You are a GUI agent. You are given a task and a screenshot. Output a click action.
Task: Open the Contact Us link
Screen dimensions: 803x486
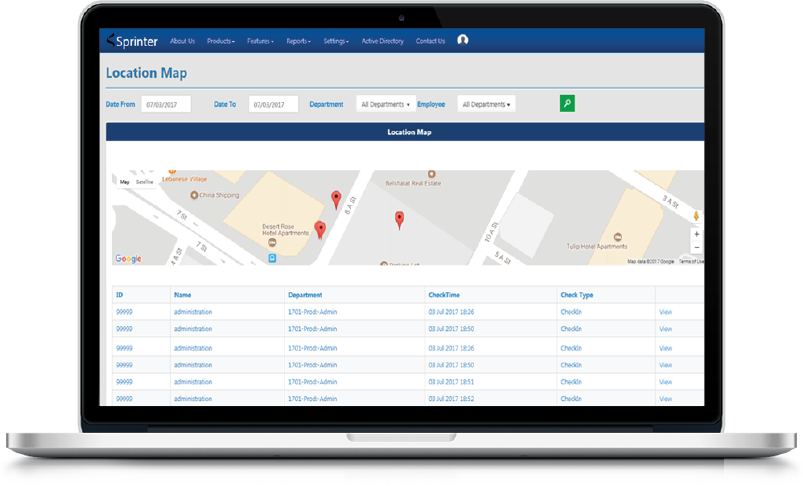click(430, 41)
